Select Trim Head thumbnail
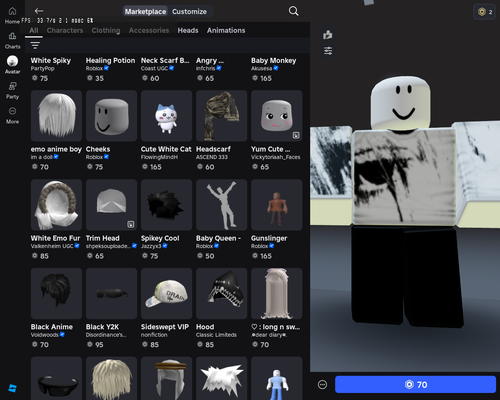 tap(111, 205)
